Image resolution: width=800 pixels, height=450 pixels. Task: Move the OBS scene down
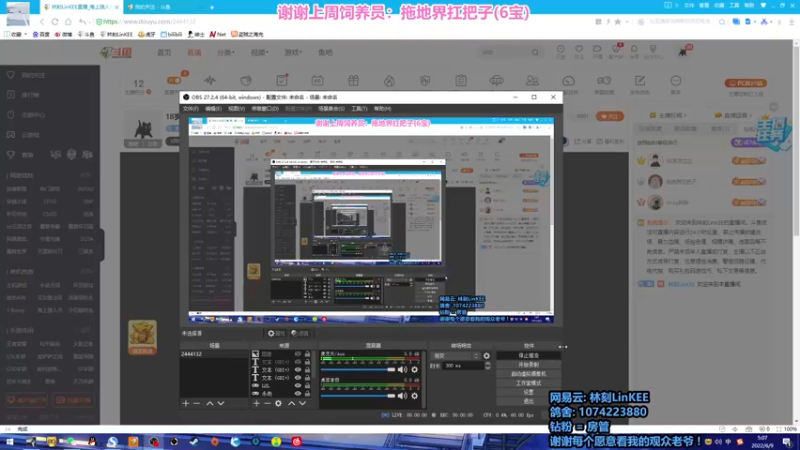tap(221, 404)
